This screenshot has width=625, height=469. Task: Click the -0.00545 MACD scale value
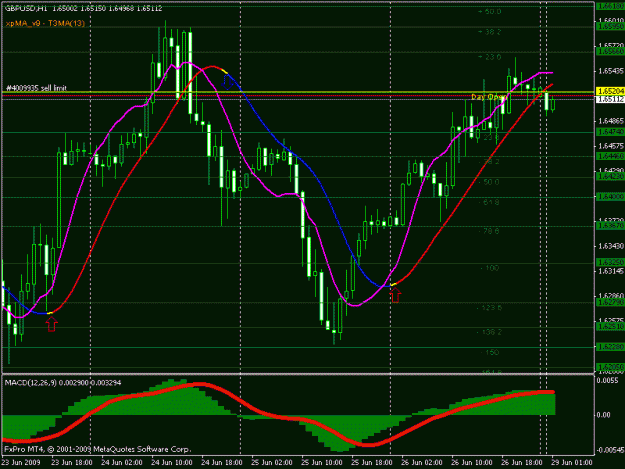coord(610,450)
